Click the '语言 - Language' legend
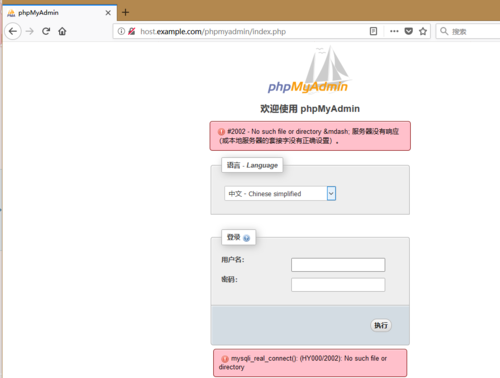 coord(252,165)
